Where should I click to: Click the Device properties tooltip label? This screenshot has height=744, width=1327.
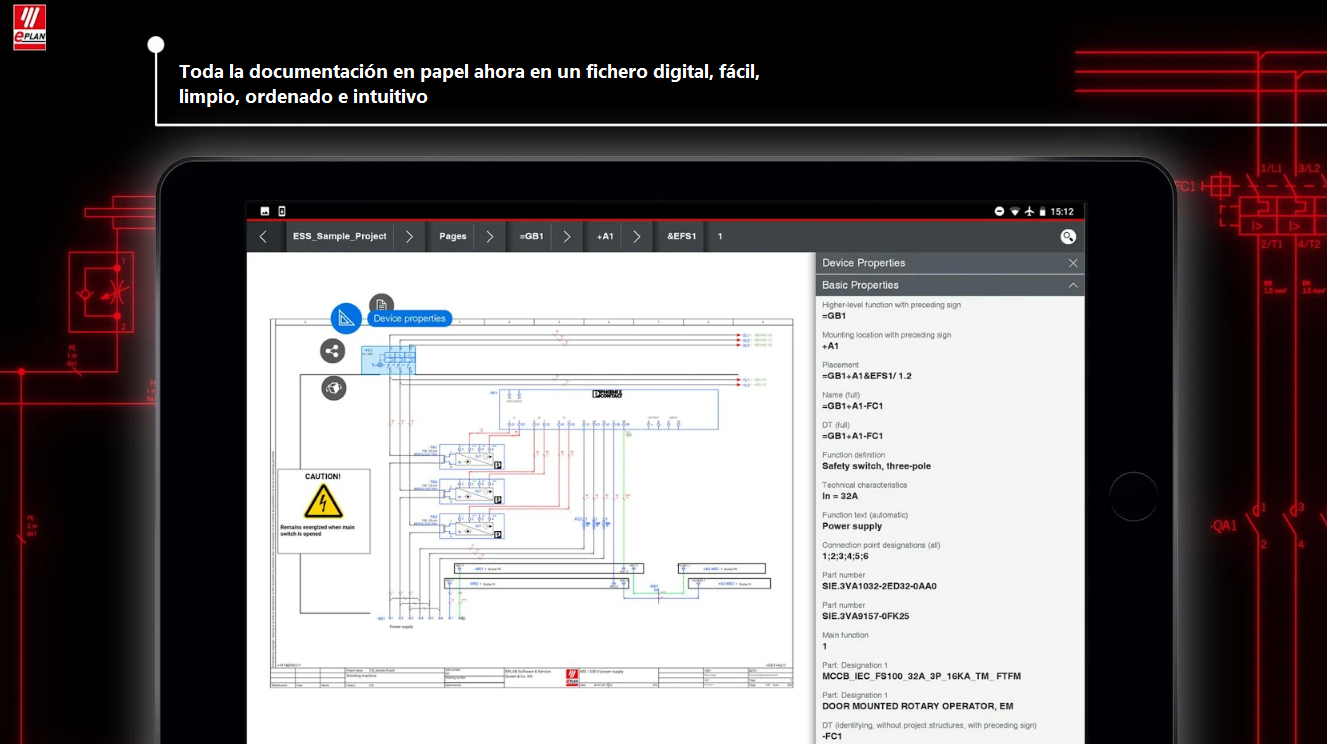409,318
